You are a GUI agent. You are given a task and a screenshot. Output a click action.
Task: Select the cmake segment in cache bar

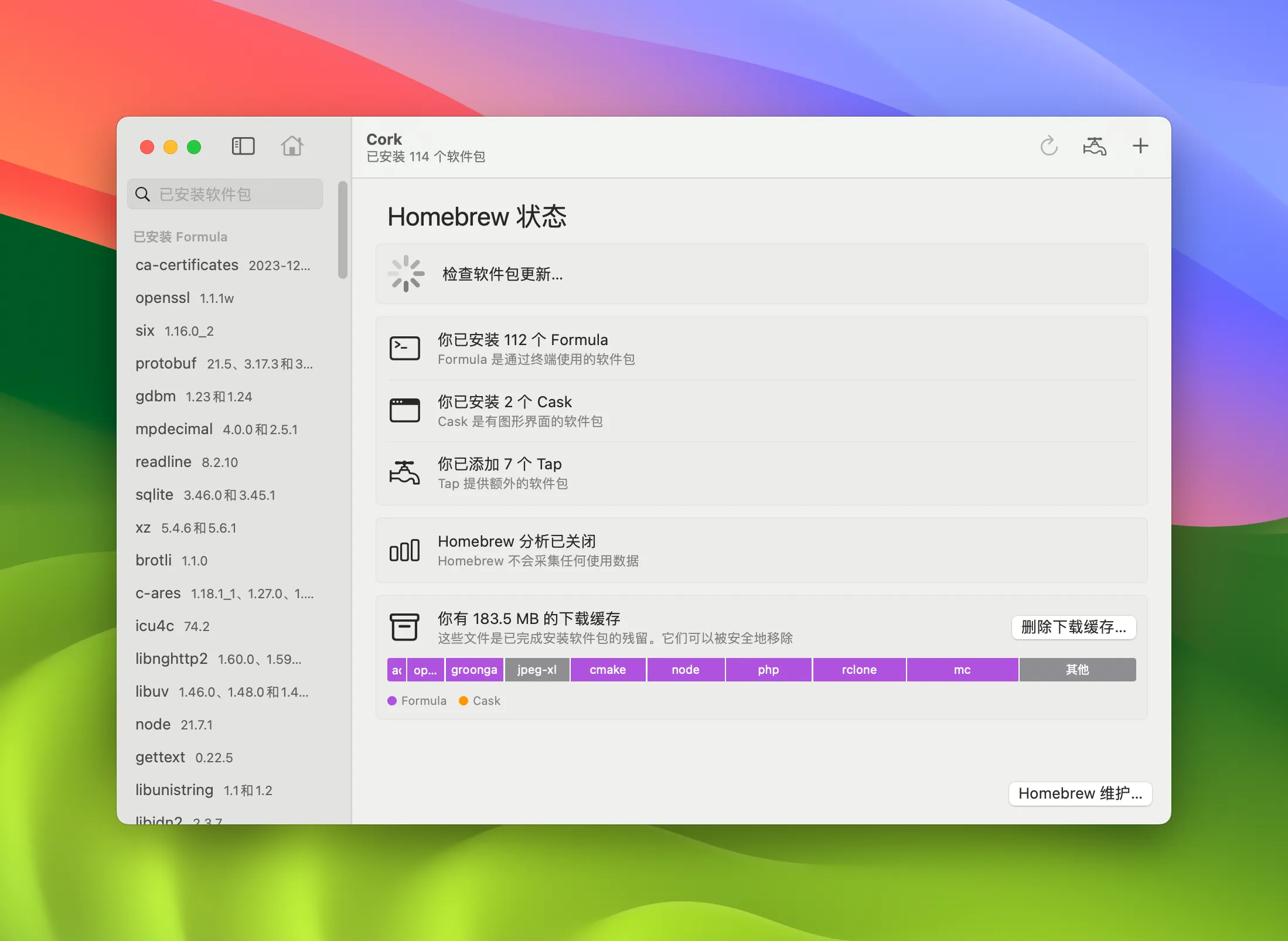point(607,670)
